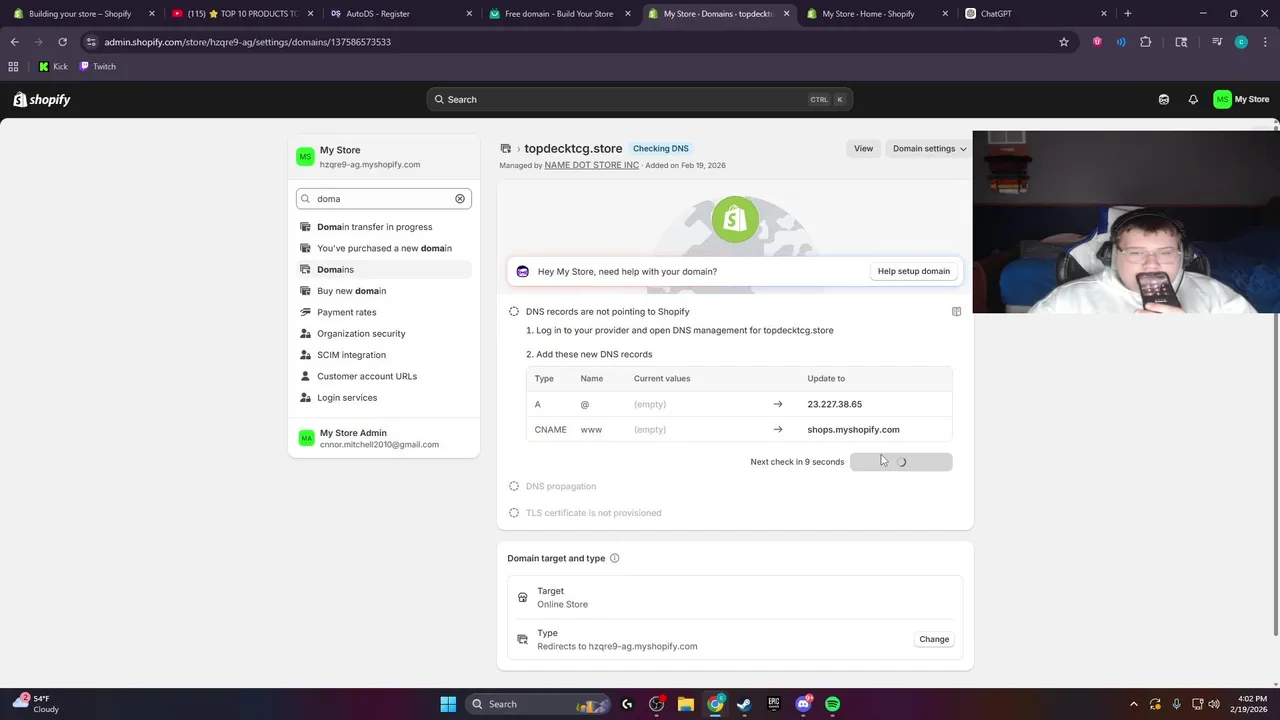Open Spotify from the taskbar
The width and height of the screenshot is (1280, 720).
pos(832,704)
